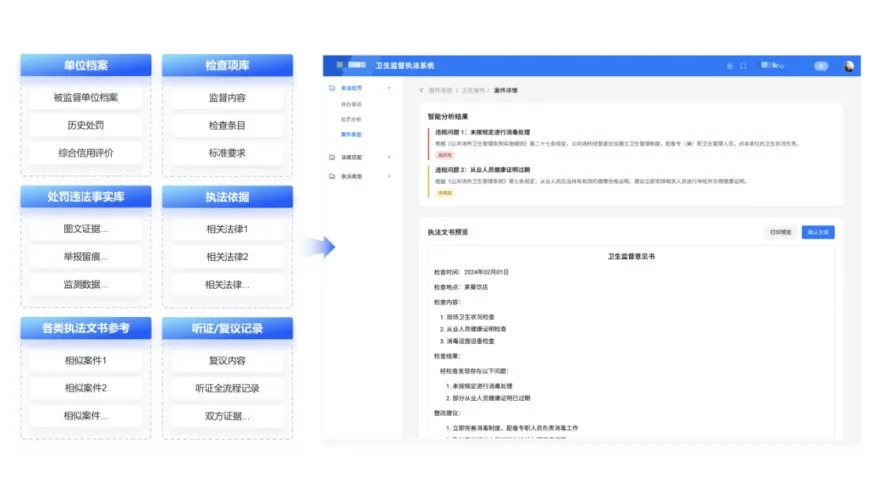Click the 历史处罚 card

(x=86, y=125)
